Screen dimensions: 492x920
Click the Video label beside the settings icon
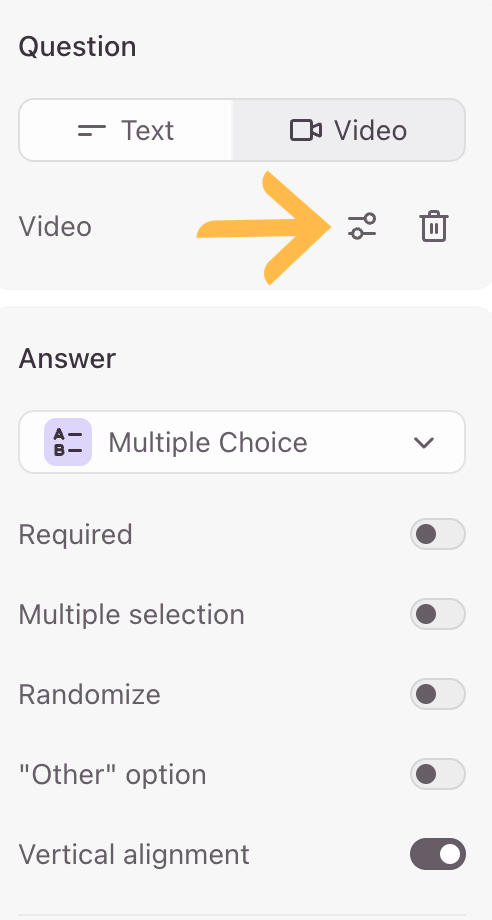coord(55,226)
